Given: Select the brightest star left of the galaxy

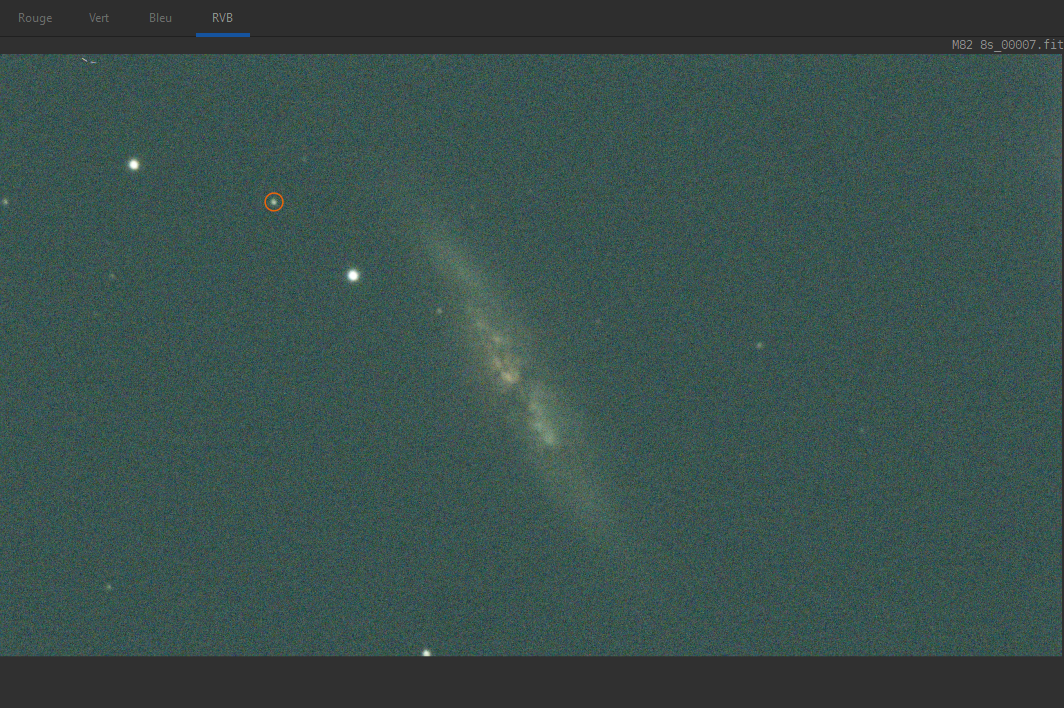Looking at the screenshot, I should pyautogui.click(x=353, y=275).
